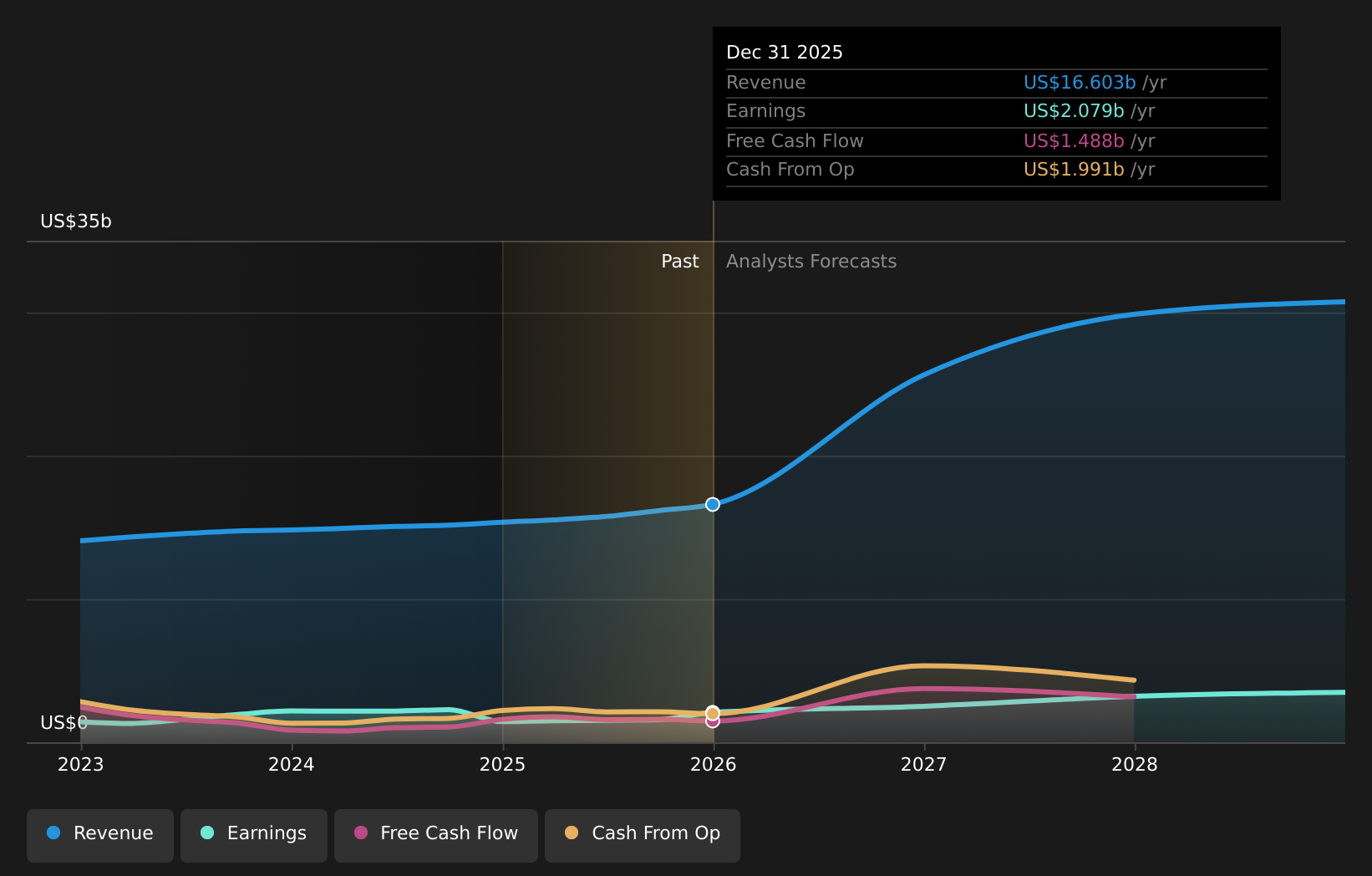Viewport: 1372px width, 876px height.
Task: Click the US$16.603b revenue value in tooltip
Action: (1079, 83)
